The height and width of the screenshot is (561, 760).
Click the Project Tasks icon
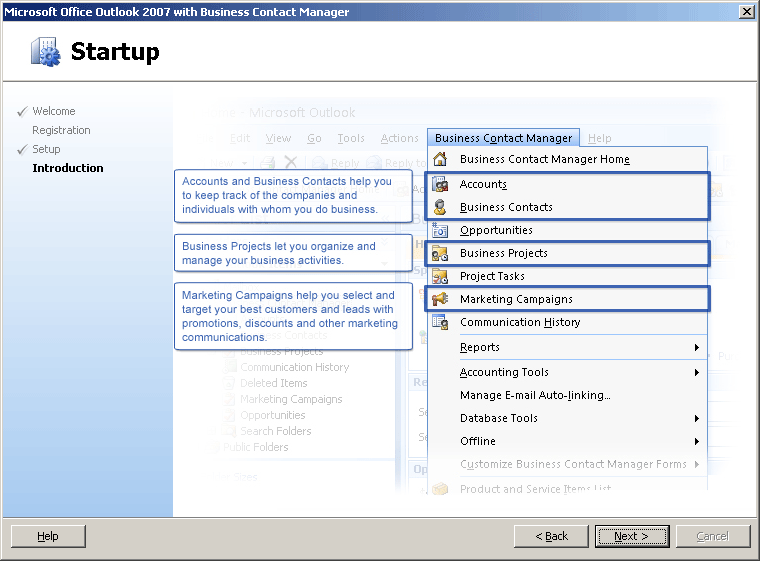click(440, 276)
